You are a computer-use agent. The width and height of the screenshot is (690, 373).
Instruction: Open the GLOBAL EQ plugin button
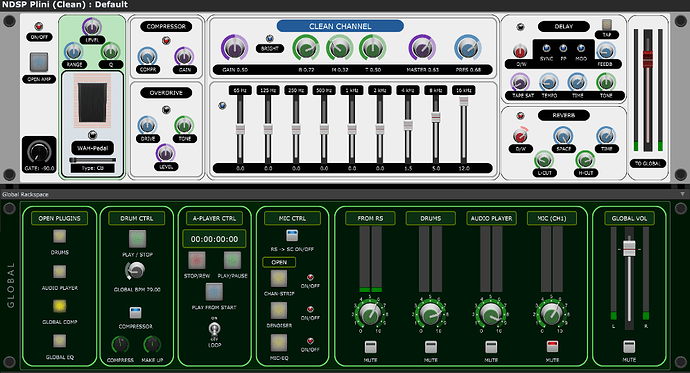[59, 341]
